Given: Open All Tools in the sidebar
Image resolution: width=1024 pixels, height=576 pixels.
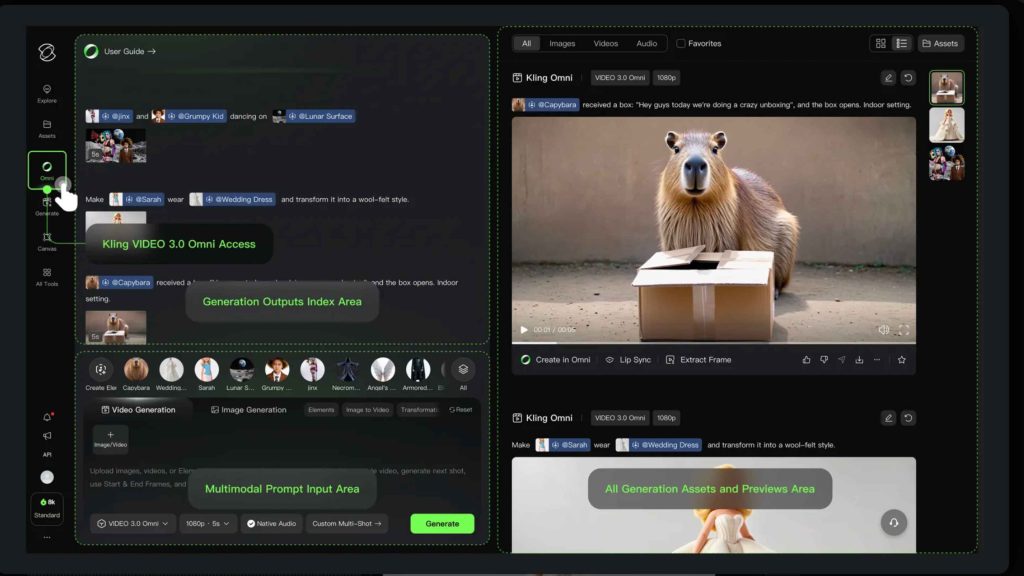Looking at the screenshot, I should pyautogui.click(x=47, y=277).
